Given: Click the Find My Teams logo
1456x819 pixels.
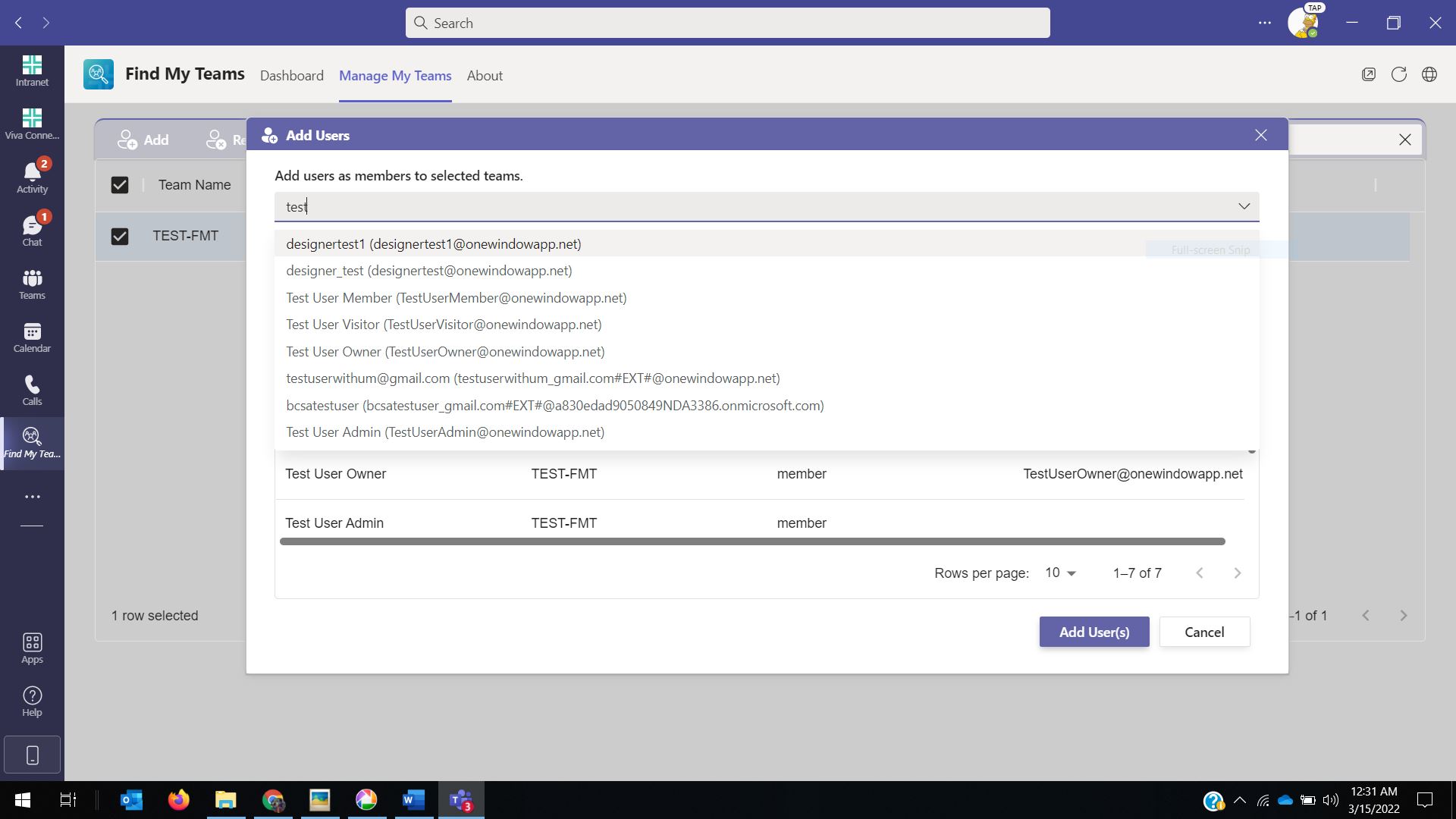Looking at the screenshot, I should pos(99,74).
